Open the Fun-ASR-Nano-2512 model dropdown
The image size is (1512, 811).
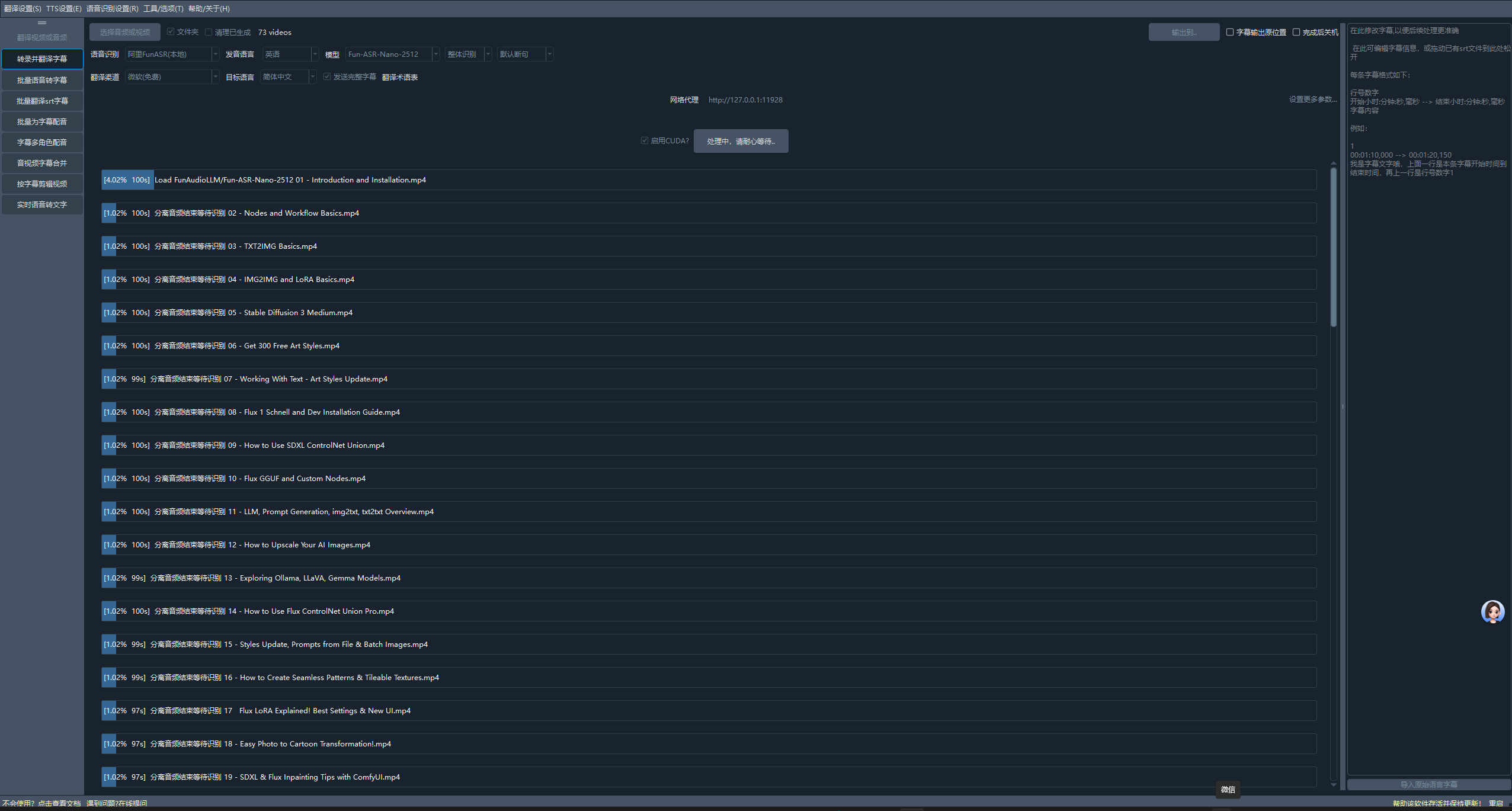pos(392,54)
